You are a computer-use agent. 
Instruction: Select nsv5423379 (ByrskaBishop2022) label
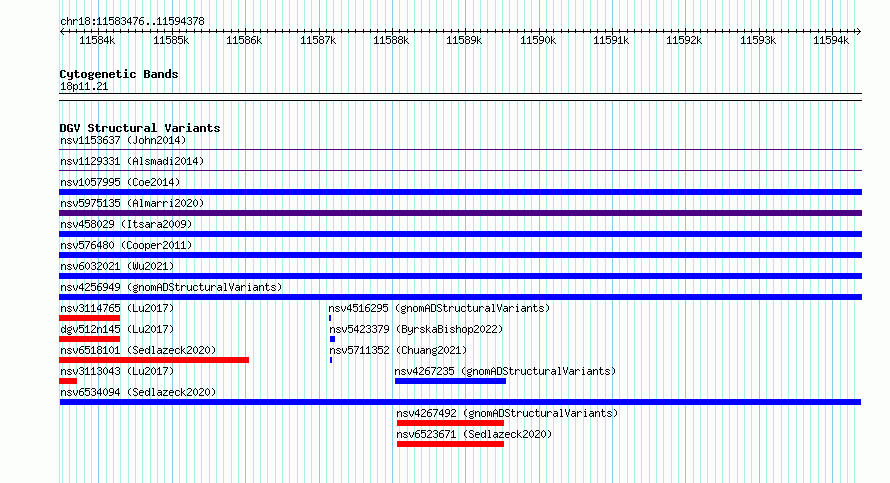416,329
